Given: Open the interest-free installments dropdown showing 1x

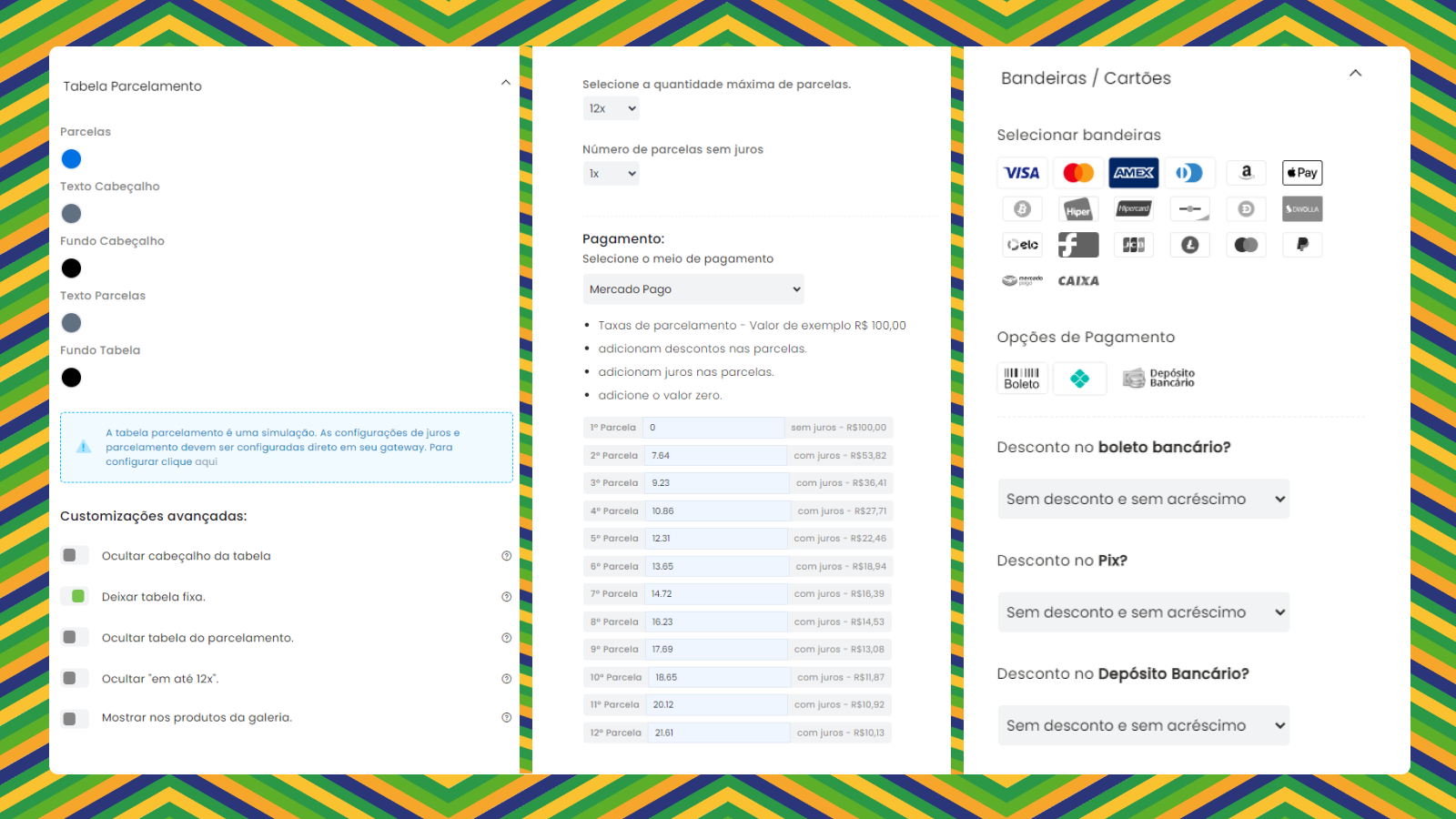Looking at the screenshot, I should [x=612, y=174].
